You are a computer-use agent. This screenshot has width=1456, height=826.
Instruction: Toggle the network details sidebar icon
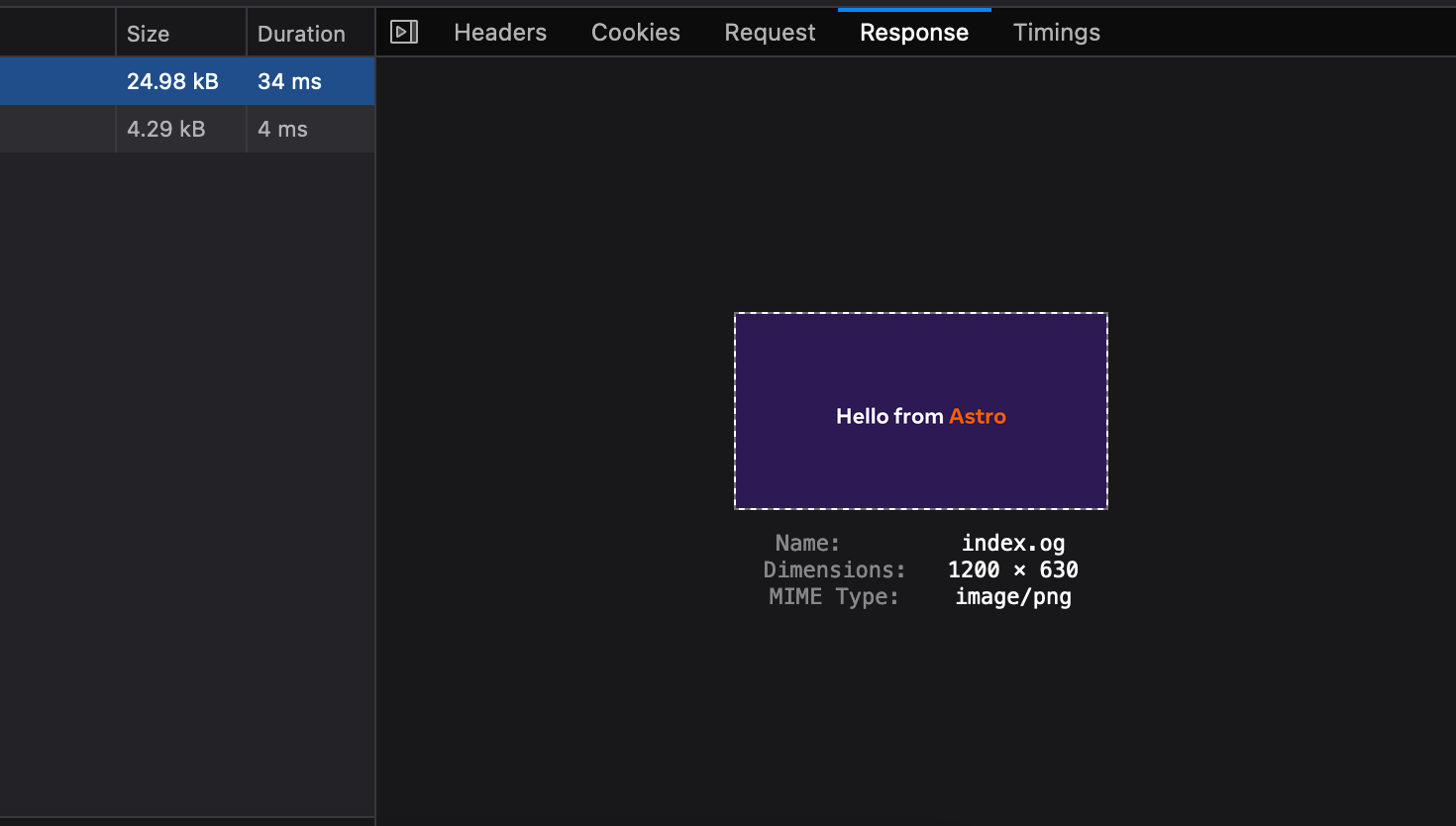tap(404, 31)
